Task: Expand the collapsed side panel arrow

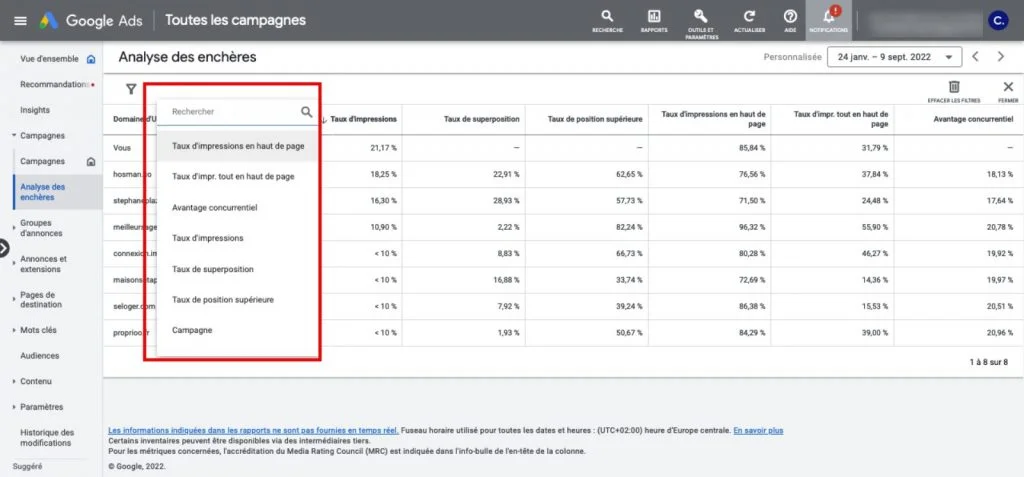Action: pos(4,248)
